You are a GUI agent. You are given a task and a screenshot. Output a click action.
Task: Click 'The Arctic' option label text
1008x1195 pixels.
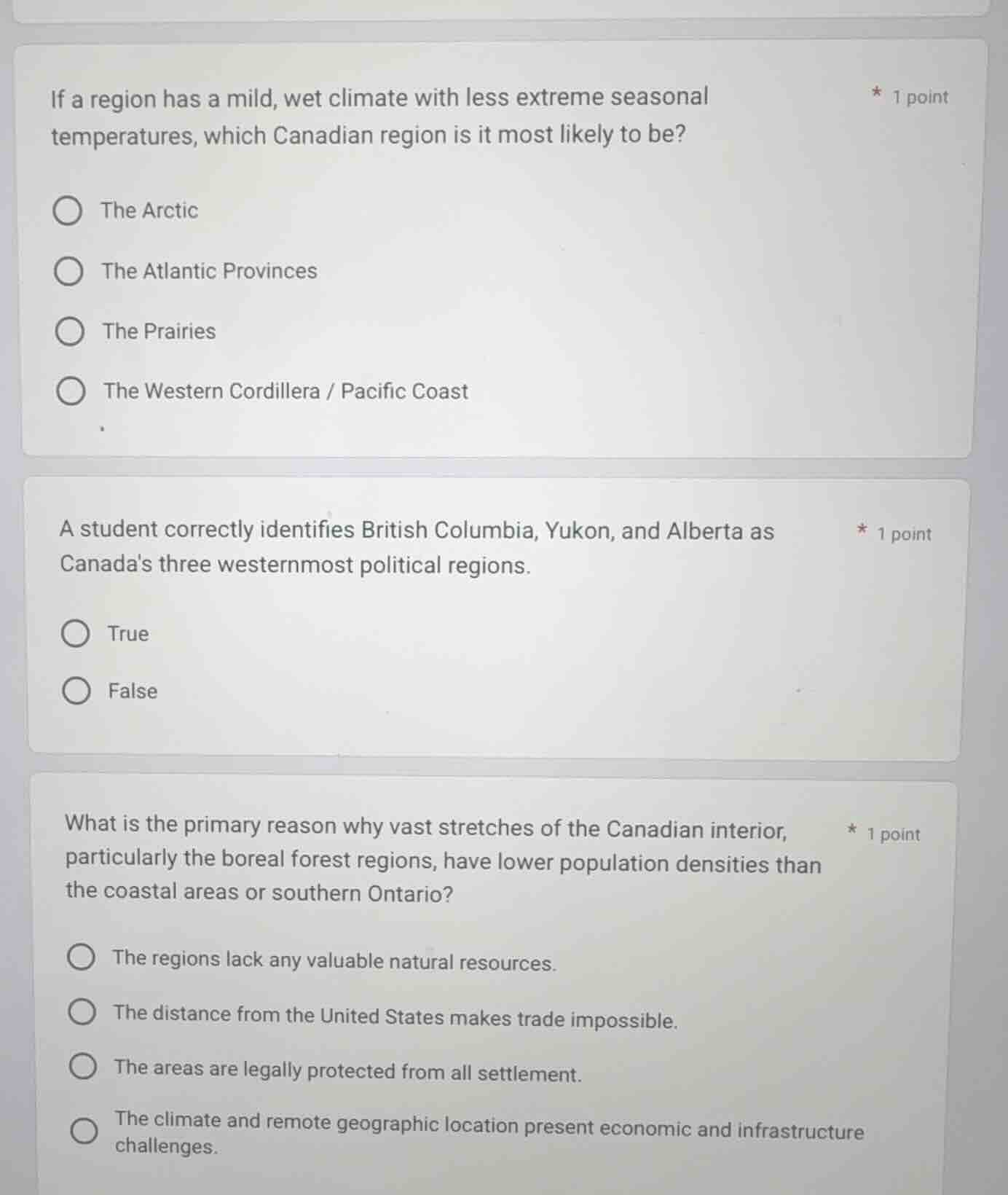coord(149,211)
